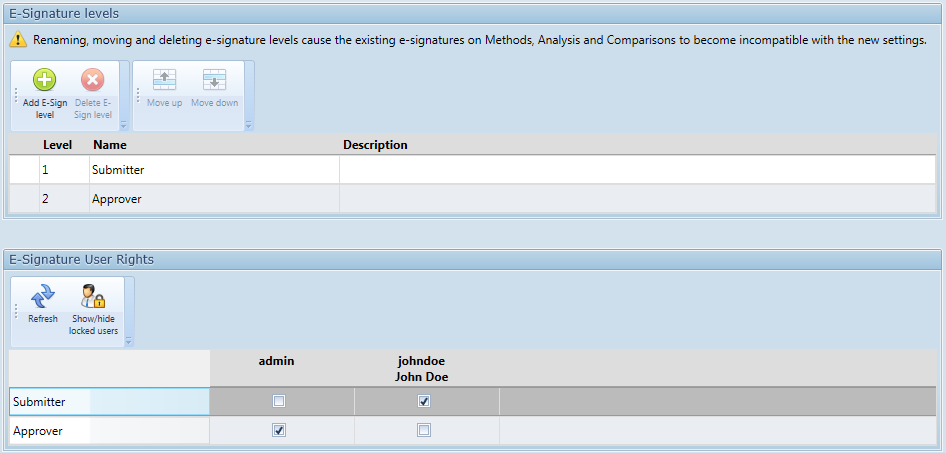946x453 pixels.
Task: Click the Level column header
Action: pos(57,145)
